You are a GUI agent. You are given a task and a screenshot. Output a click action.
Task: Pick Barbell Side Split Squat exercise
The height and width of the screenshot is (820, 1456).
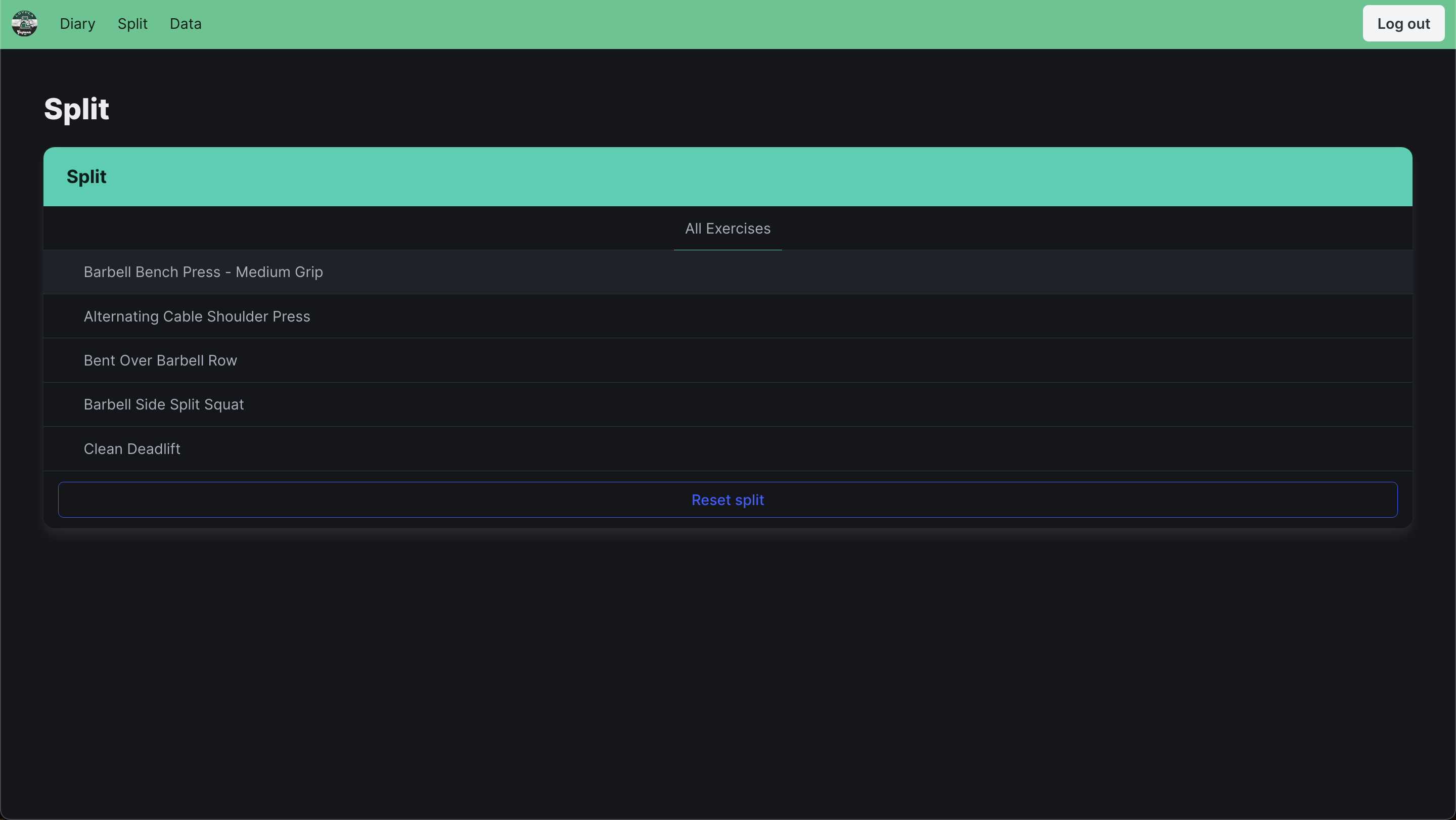163,404
